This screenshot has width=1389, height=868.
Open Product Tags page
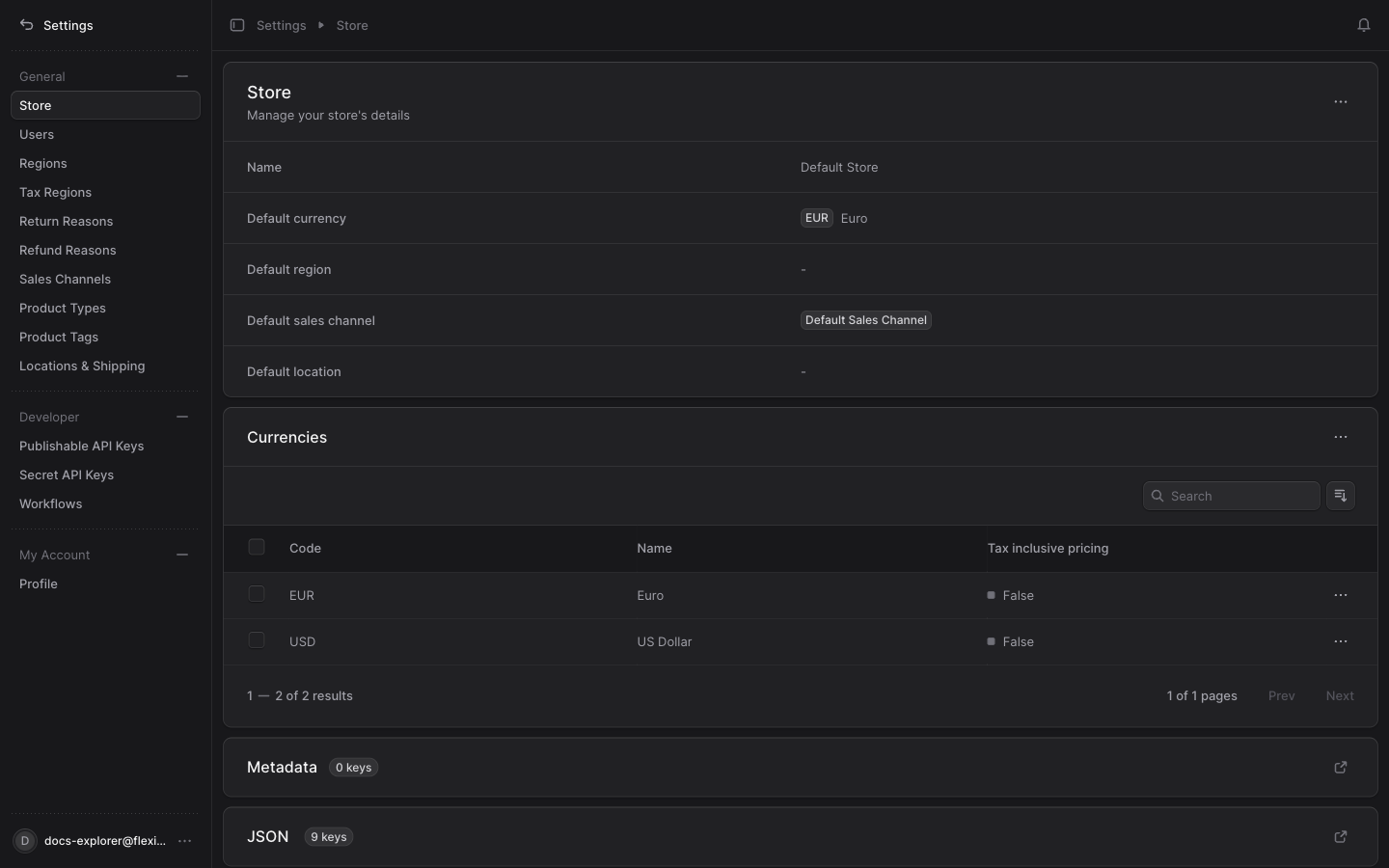click(x=105, y=337)
